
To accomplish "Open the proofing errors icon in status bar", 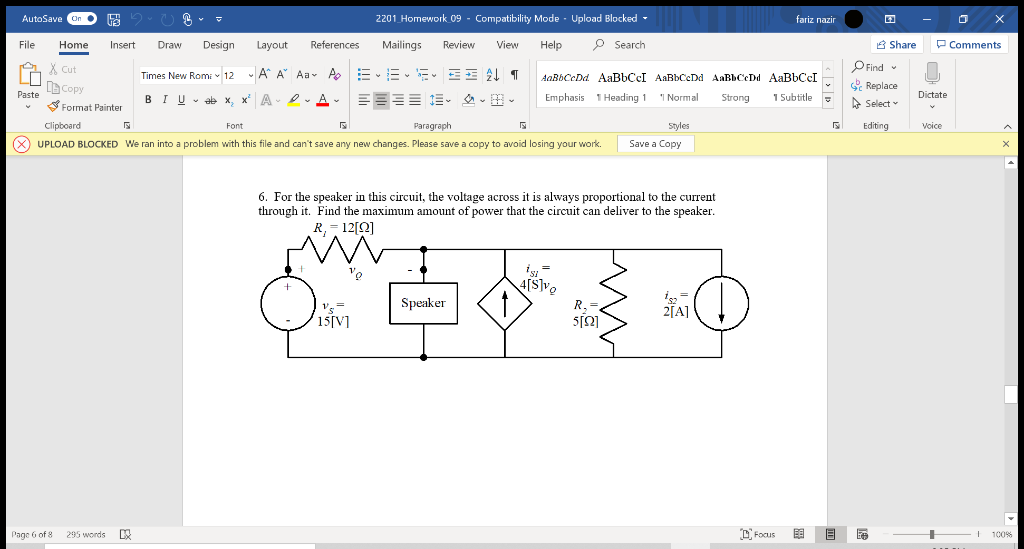I will 125,535.
